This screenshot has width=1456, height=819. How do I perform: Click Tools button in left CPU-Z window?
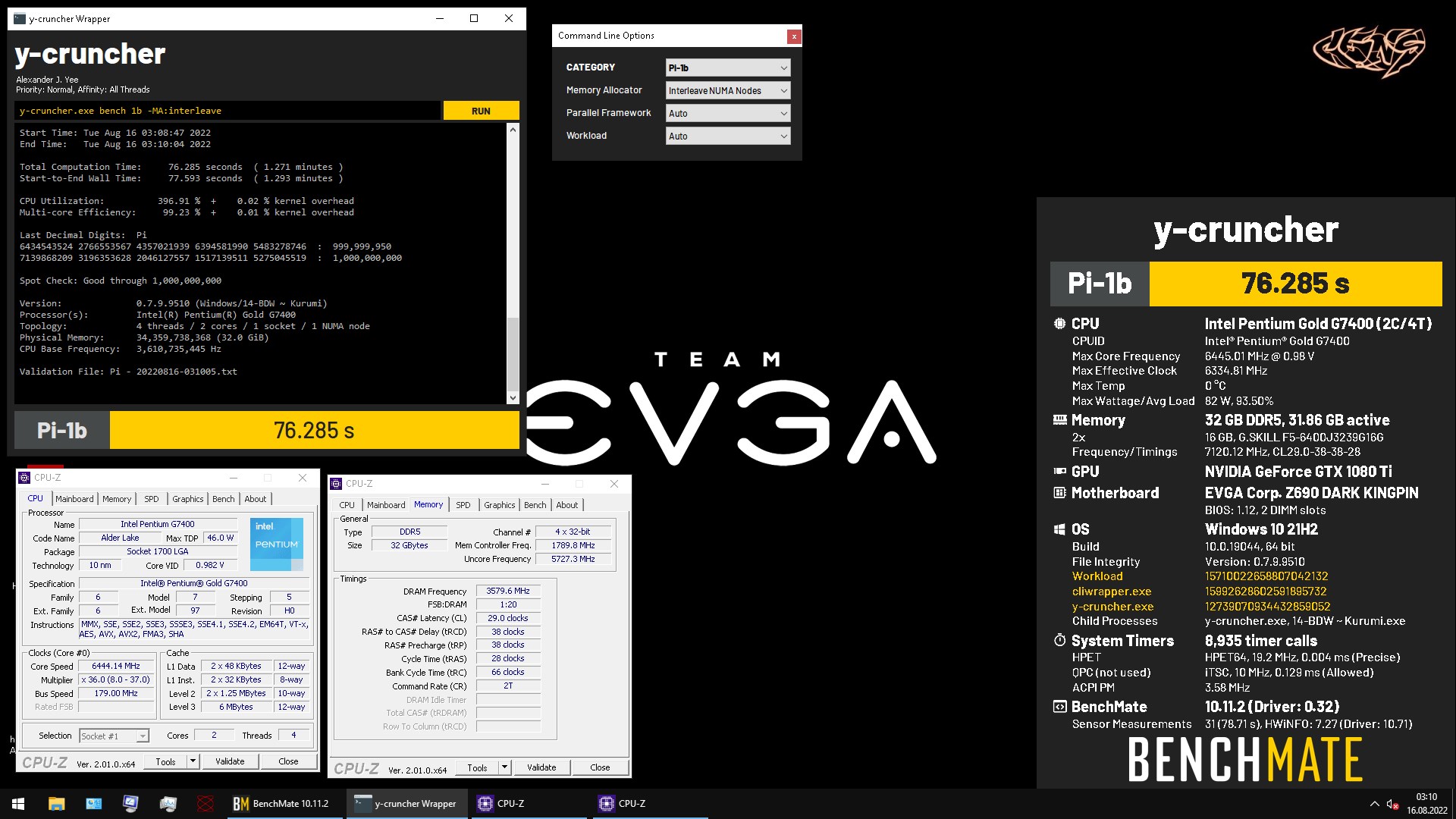[165, 761]
